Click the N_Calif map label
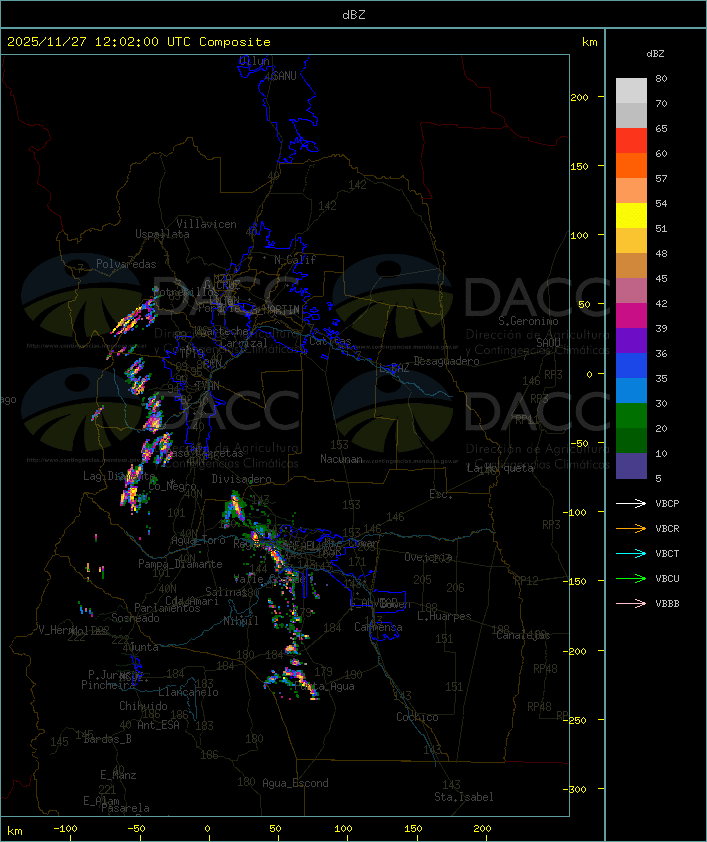The height and width of the screenshot is (842, 707). (295, 259)
